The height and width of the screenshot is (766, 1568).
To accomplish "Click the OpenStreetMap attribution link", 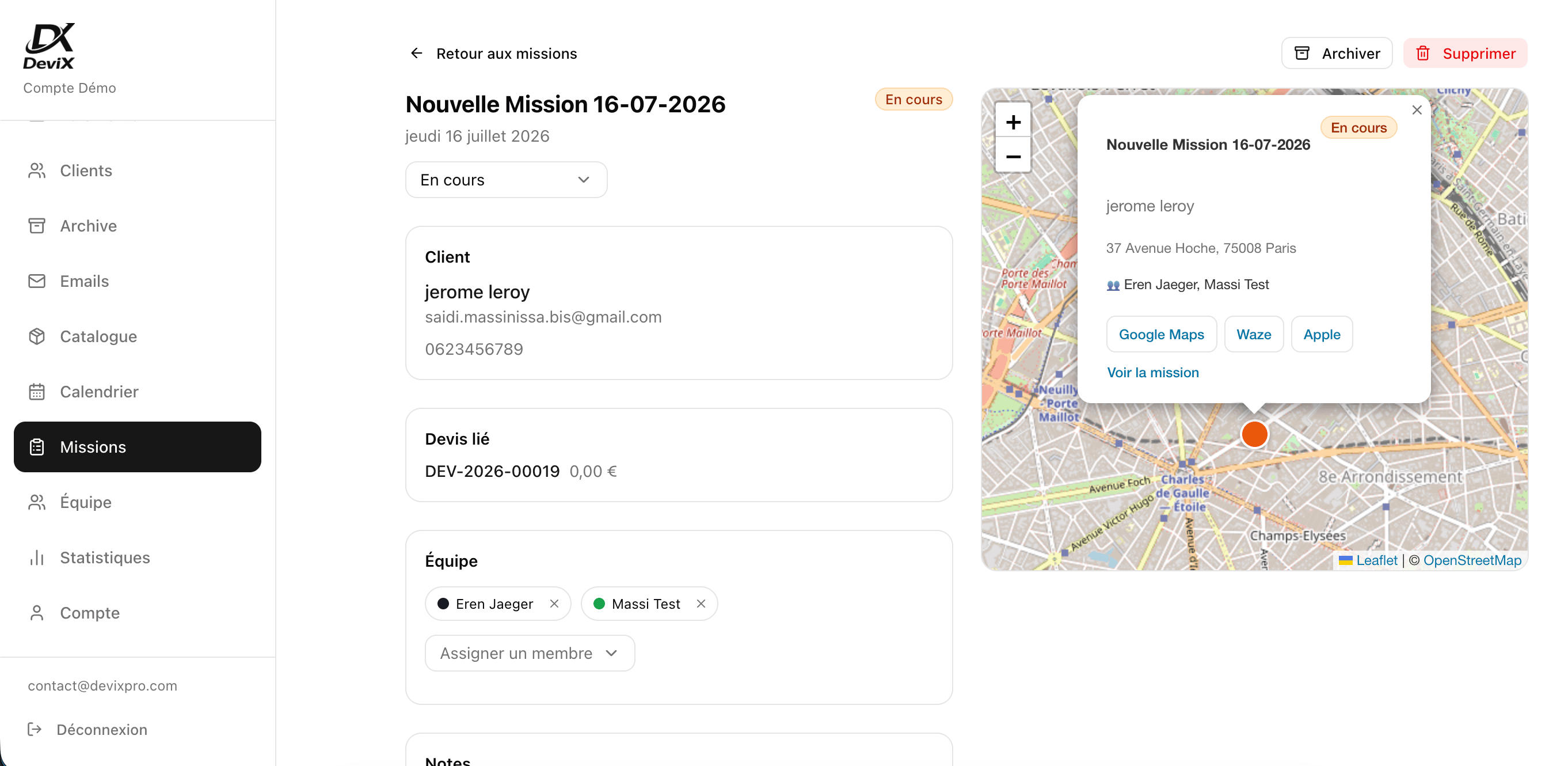I will click(x=1472, y=560).
